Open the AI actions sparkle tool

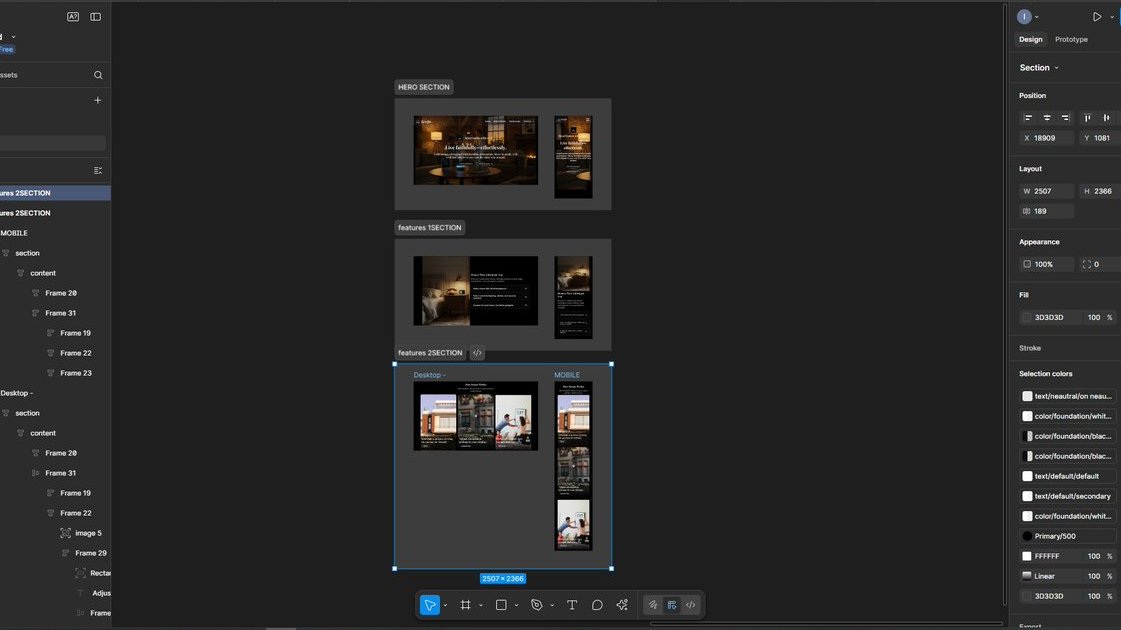(x=622, y=605)
